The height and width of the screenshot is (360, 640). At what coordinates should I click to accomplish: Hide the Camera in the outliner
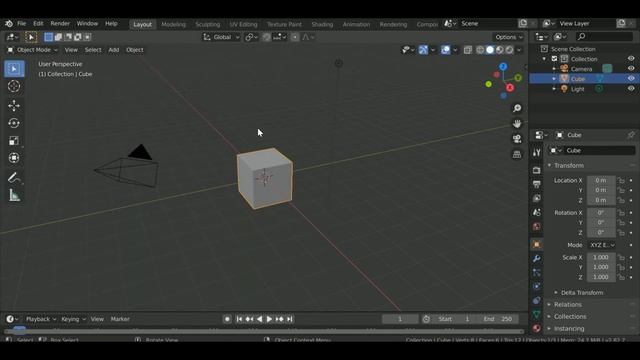pos(631,69)
